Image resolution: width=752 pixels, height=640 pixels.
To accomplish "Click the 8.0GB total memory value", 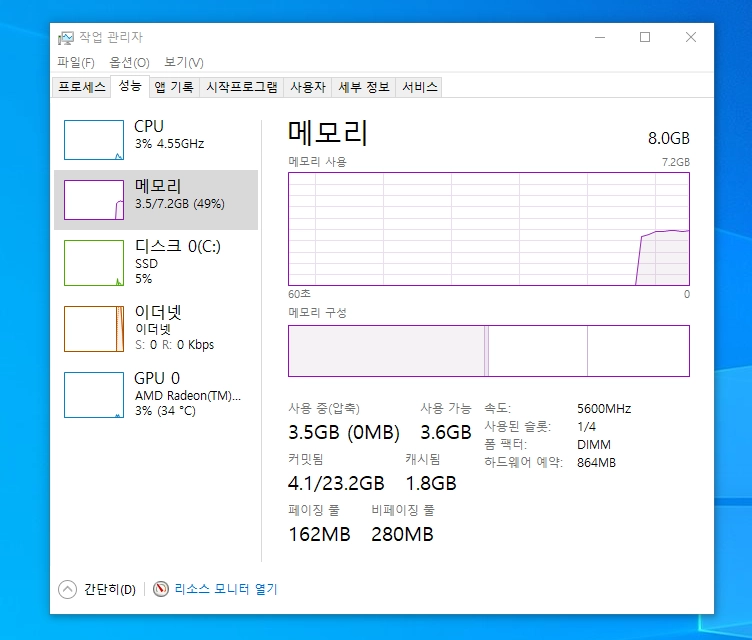I will (x=669, y=138).
